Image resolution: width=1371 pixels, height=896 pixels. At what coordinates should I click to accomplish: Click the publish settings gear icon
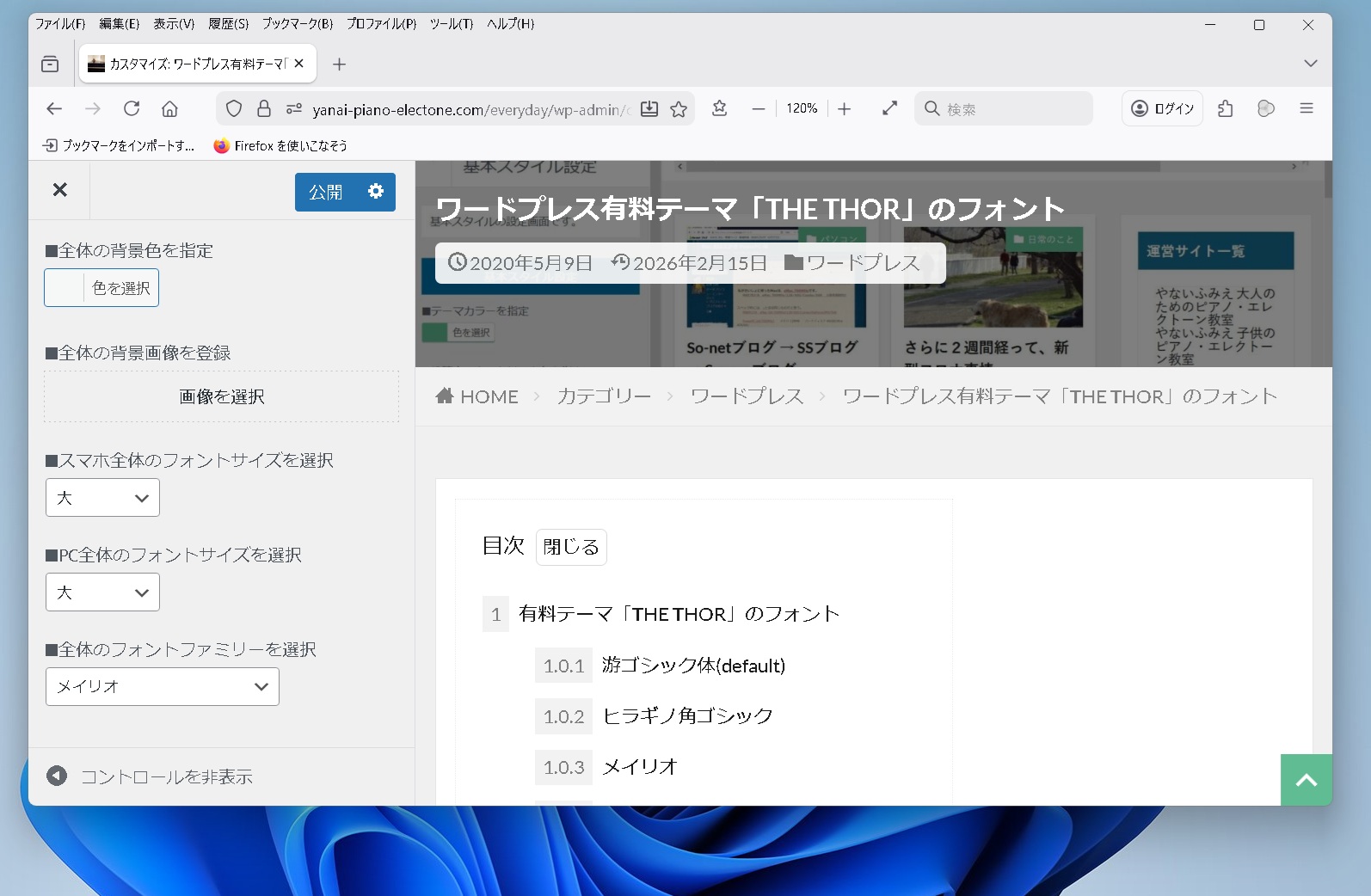[376, 192]
